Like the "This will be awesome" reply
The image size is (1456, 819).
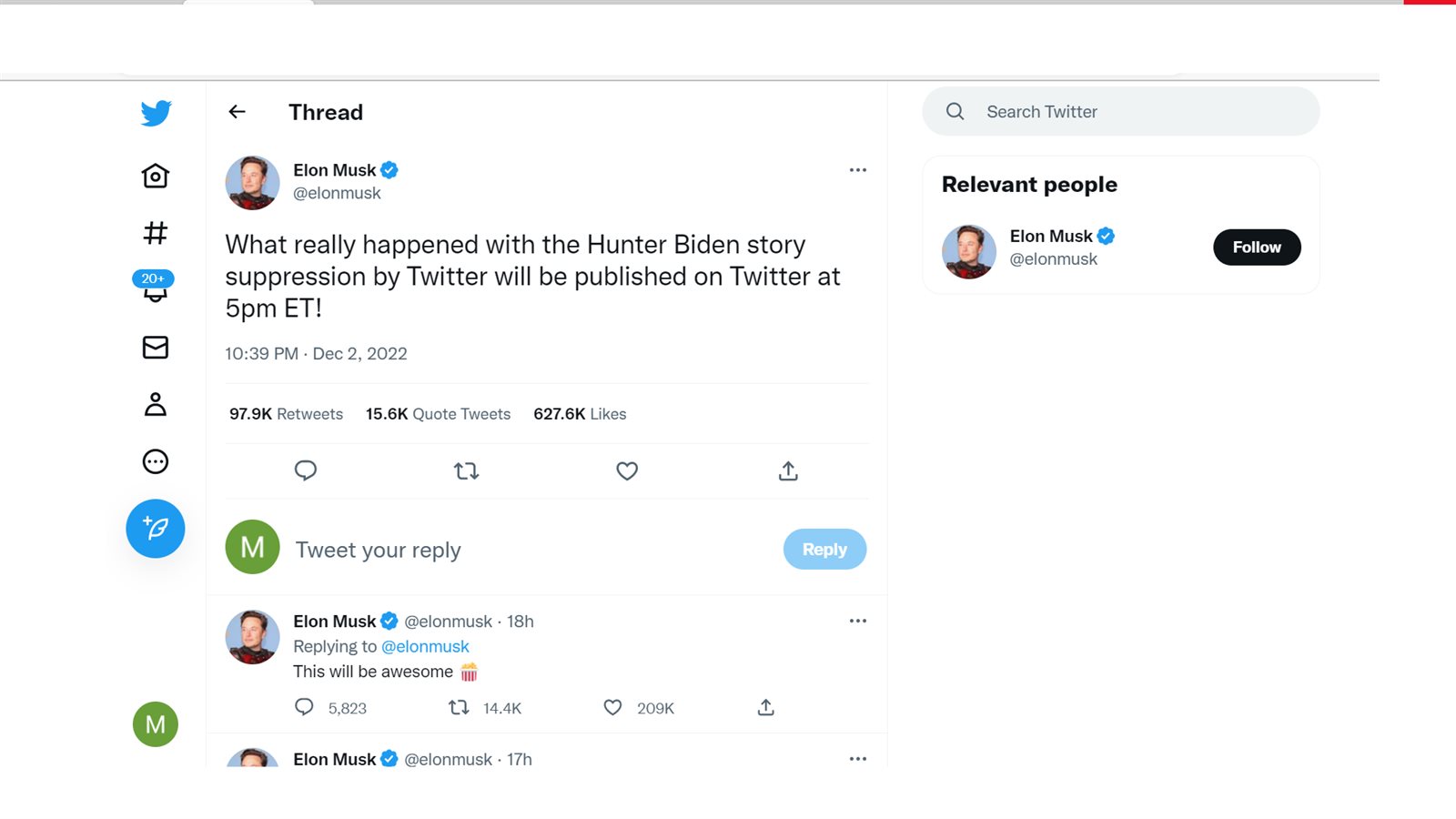pyautogui.click(x=613, y=708)
